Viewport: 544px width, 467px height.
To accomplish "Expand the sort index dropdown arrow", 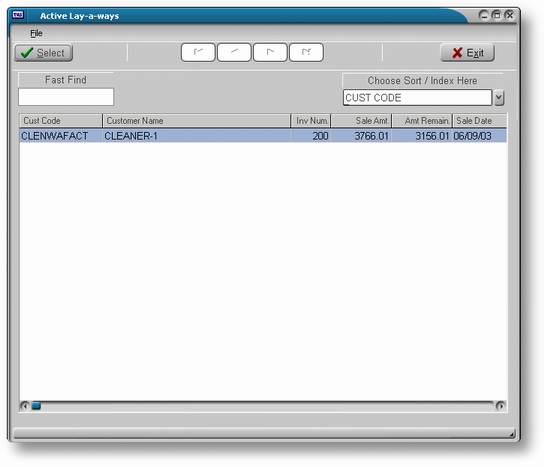I will click(499, 97).
